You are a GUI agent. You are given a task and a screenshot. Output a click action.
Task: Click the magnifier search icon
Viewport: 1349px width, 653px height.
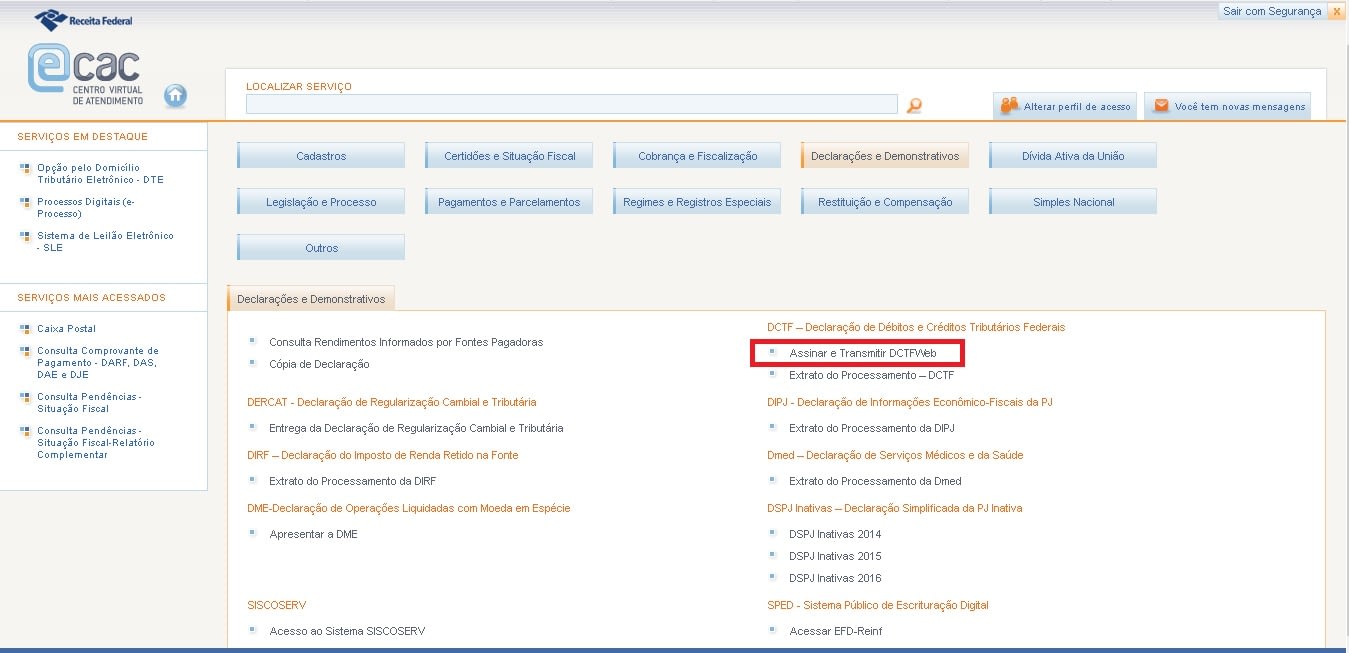913,105
